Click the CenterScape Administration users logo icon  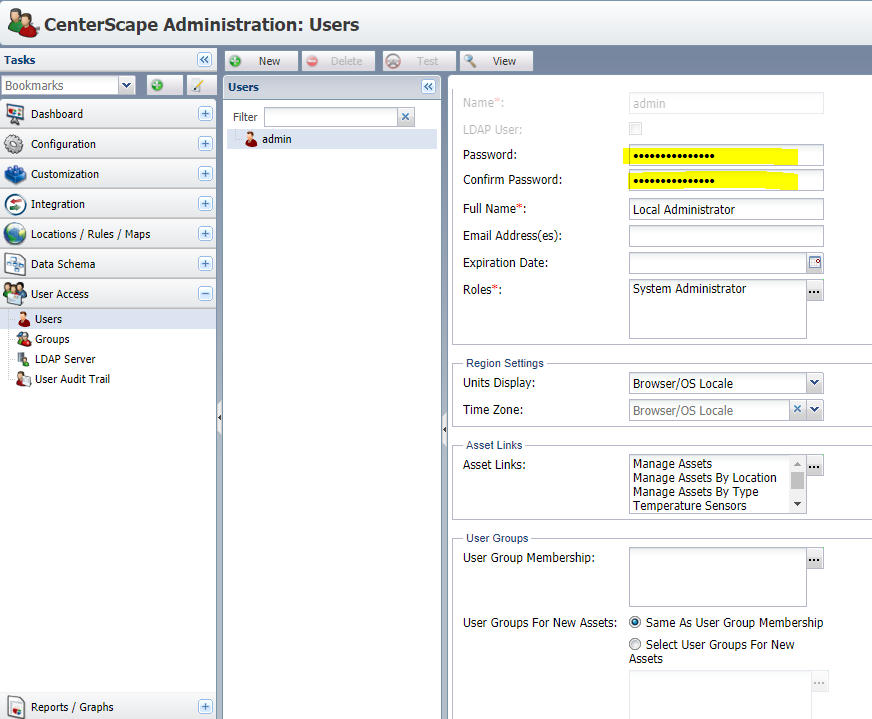click(x=22, y=23)
